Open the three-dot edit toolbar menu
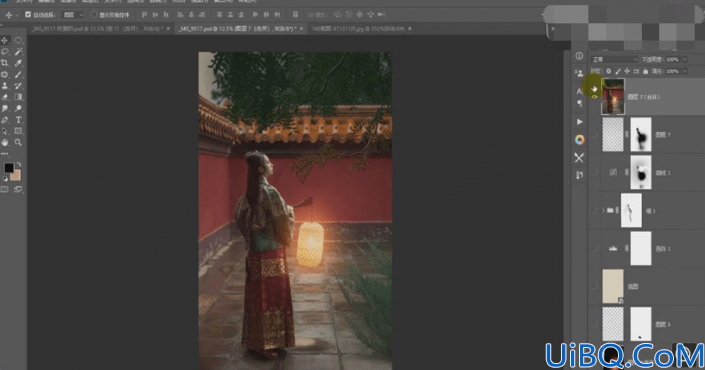 pos(5,154)
